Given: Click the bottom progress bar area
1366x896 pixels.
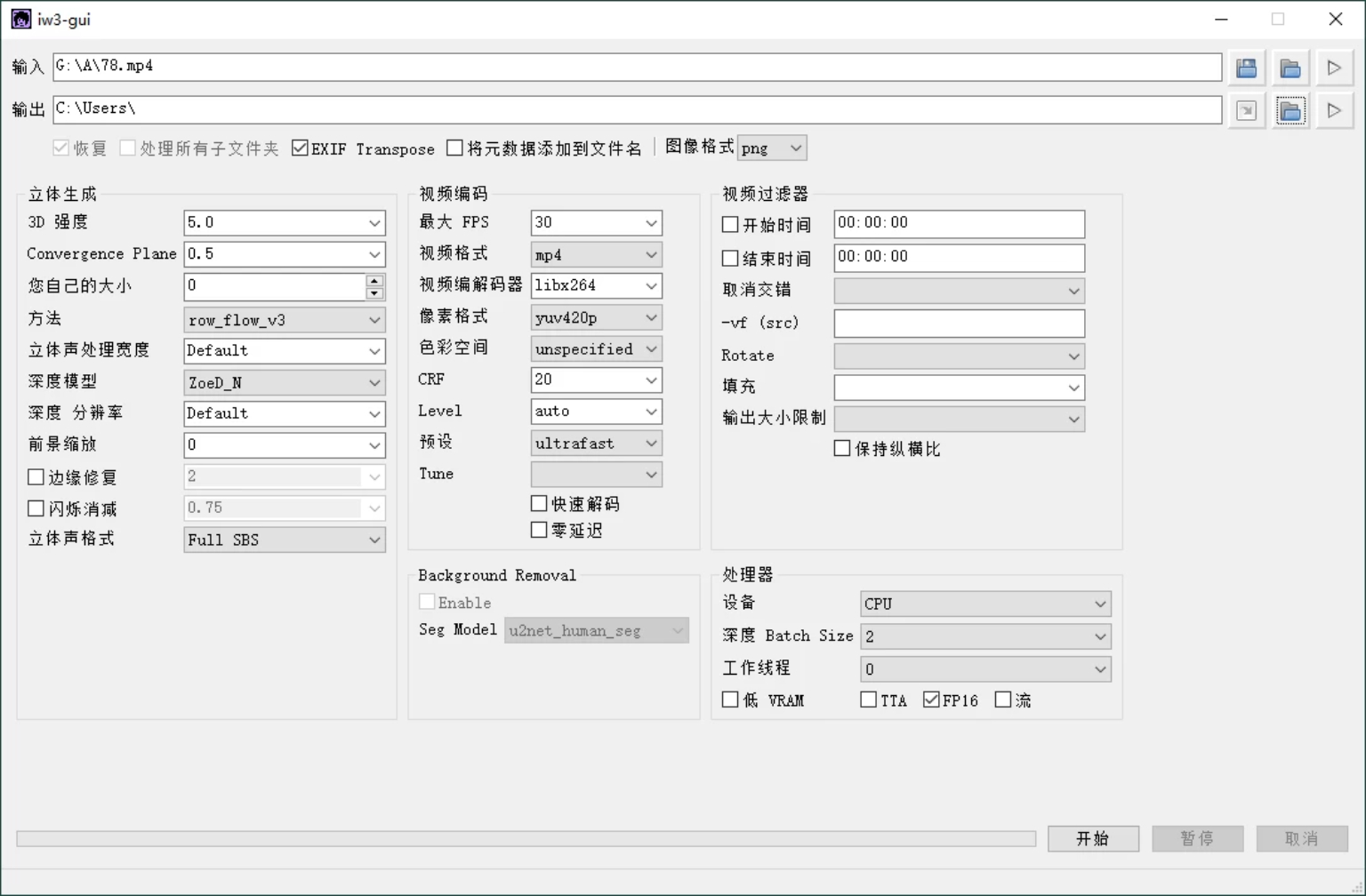Looking at the screenshot, I should pos(526,837).
